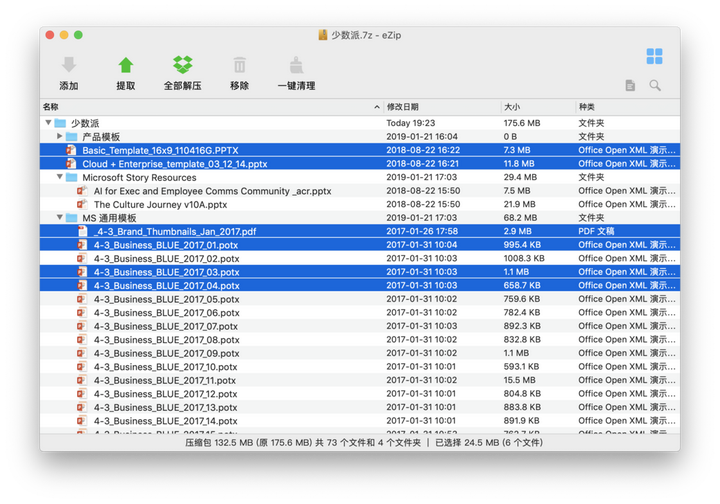
Task: Click the 全部解压 (Extract All) icon
Action: (183, 65)
